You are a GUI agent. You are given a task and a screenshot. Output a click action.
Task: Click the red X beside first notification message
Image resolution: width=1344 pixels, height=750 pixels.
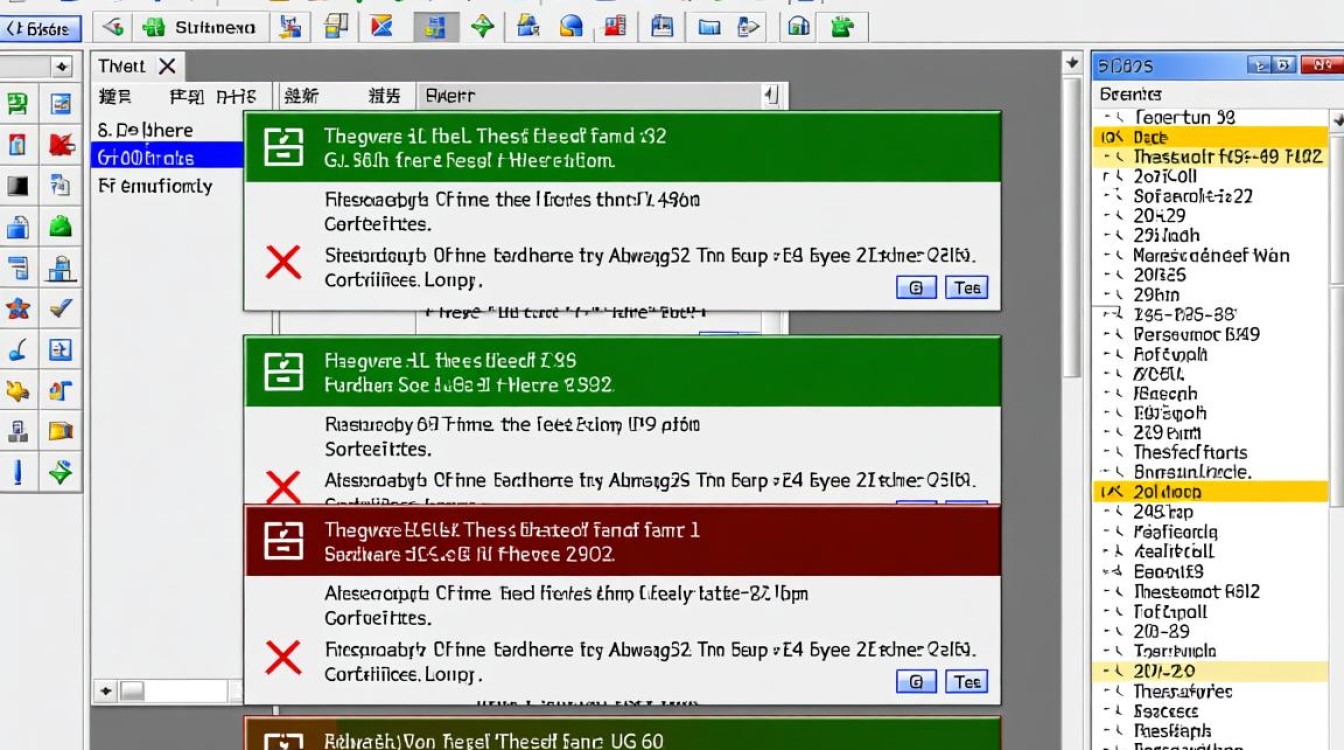(283, 263)
